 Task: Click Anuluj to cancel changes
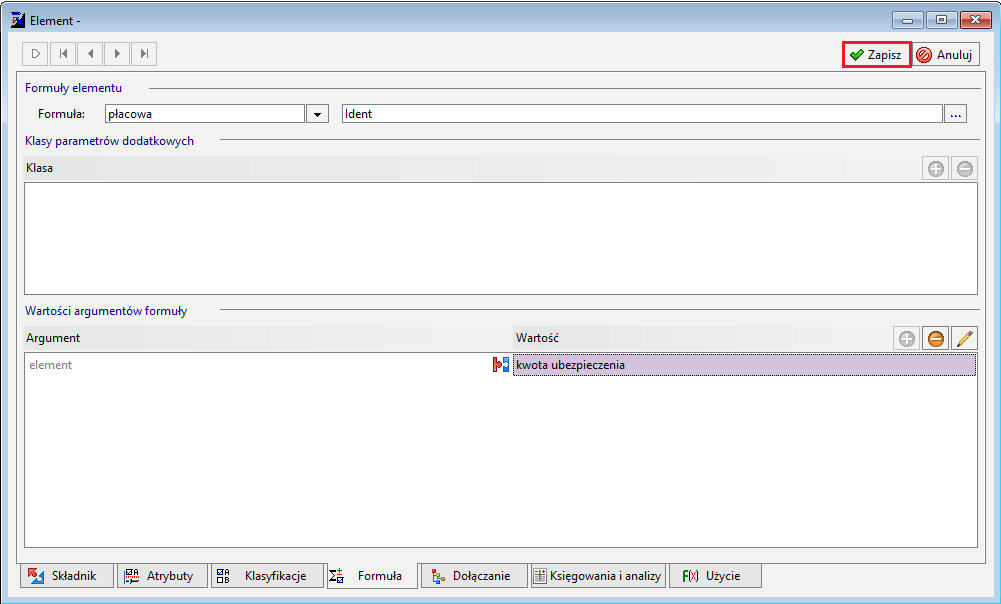[945, 55]
